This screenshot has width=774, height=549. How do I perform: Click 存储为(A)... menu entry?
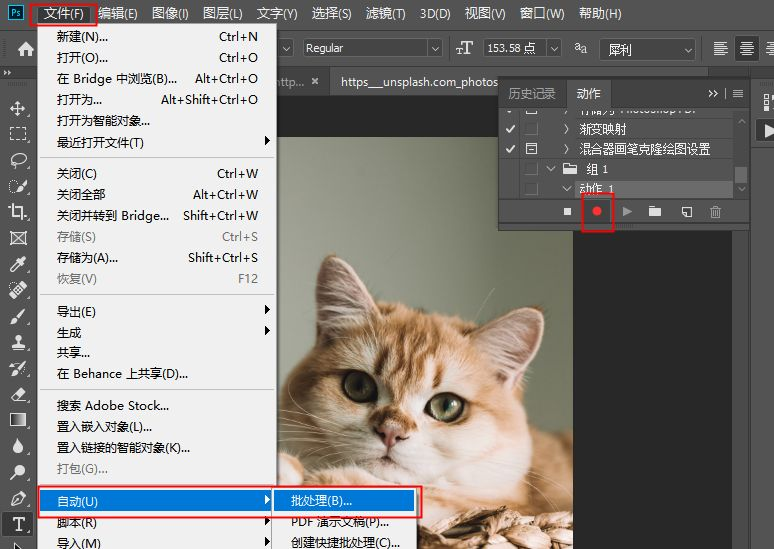tap(157, 258)
